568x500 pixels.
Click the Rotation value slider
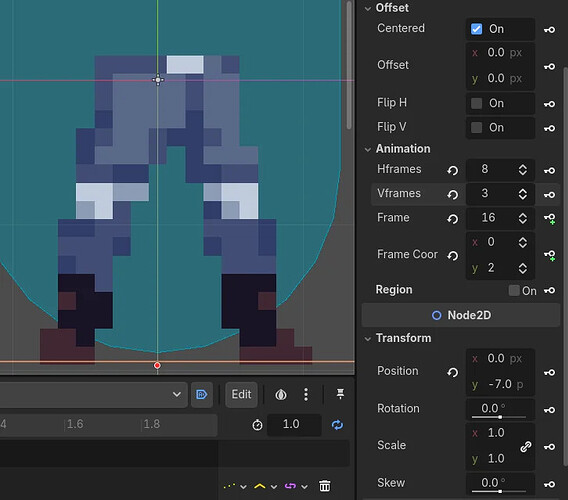pos(499,409)
